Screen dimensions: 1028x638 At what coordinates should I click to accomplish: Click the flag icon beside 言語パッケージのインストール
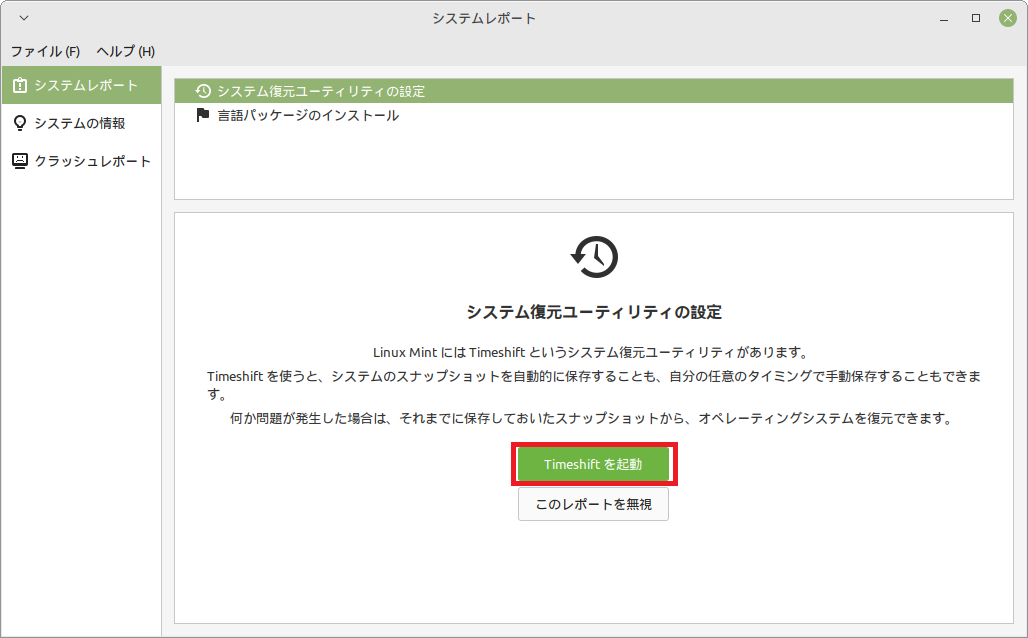click(203, 115)
